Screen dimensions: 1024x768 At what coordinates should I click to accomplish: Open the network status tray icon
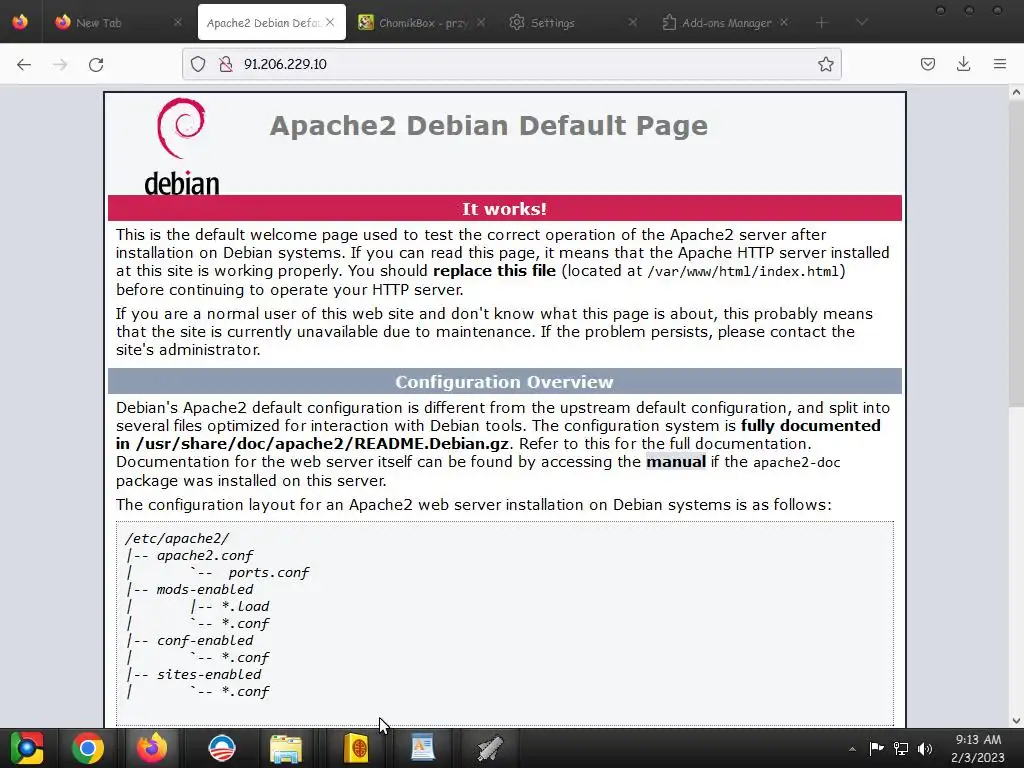point(901,748)
